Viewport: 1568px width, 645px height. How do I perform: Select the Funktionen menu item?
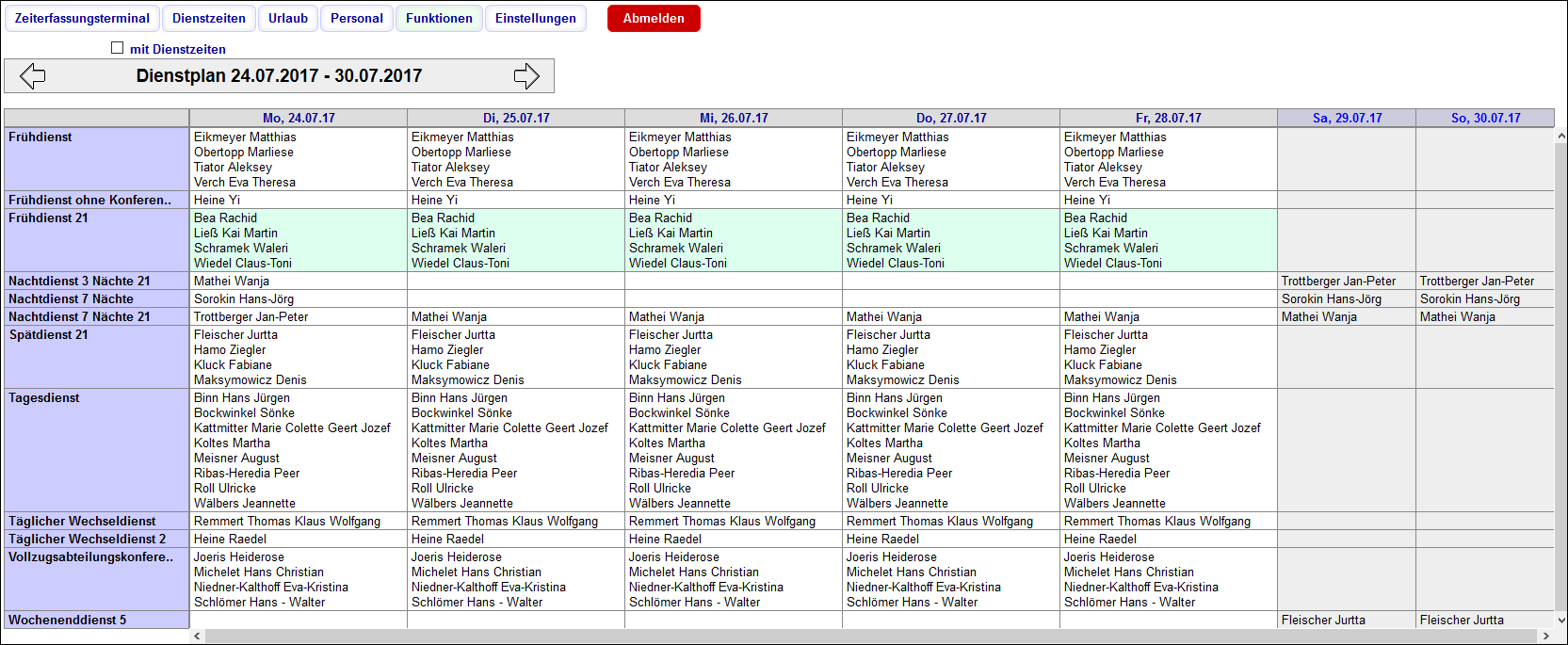tap(439, 19)
